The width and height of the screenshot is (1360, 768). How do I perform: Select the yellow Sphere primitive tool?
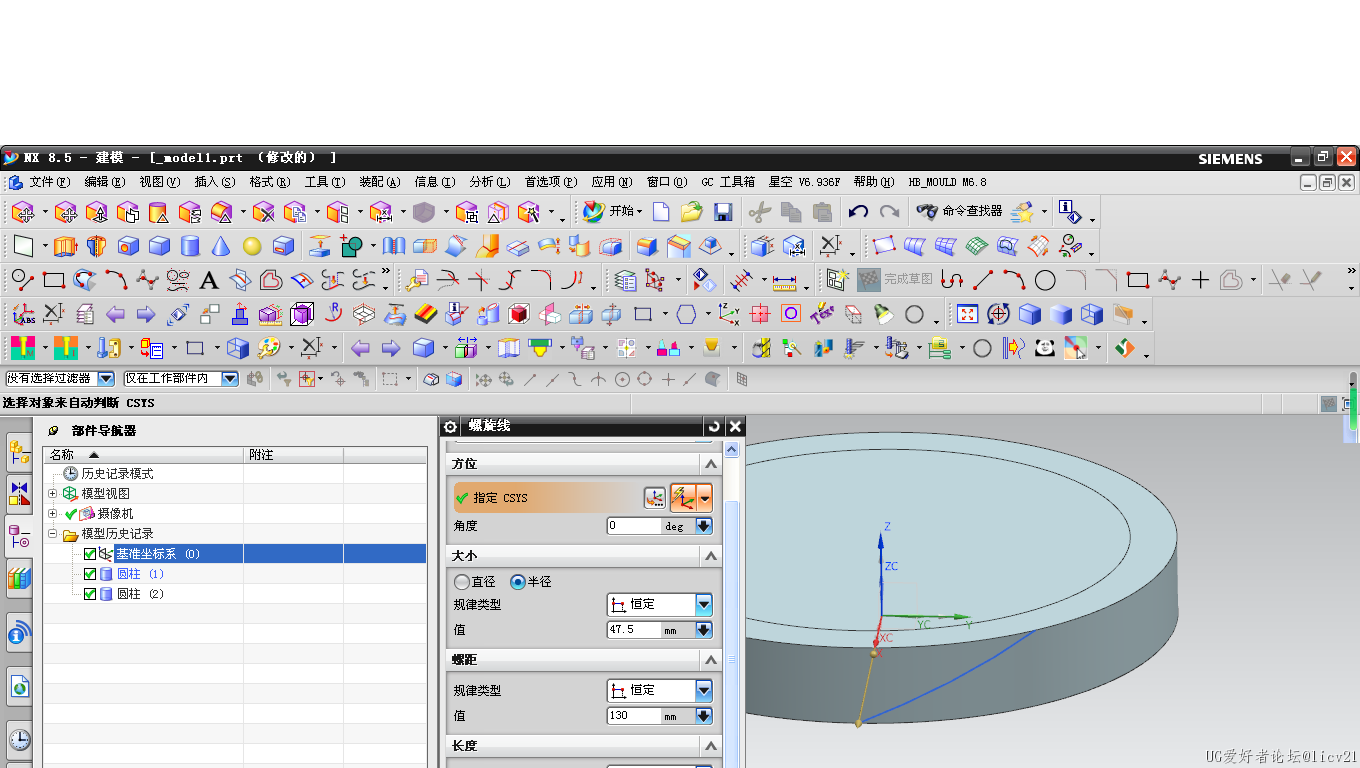252,246
